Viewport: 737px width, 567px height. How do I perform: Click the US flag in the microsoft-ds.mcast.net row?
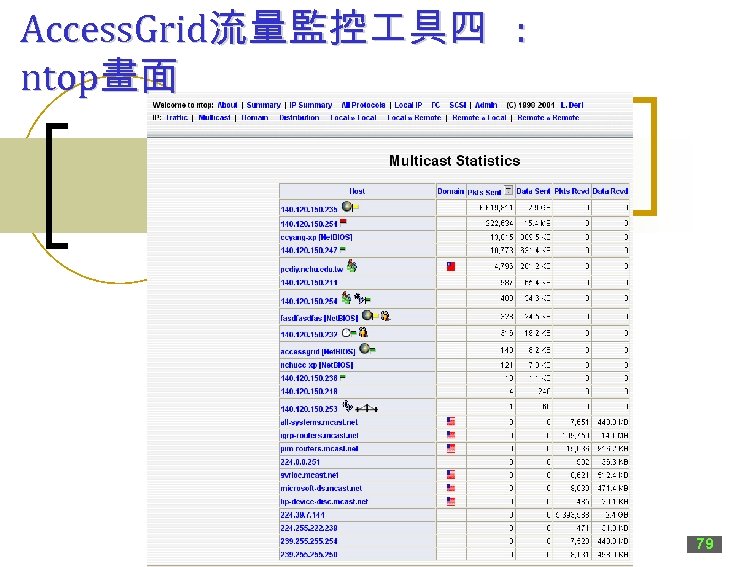click(x=451, y=488)
